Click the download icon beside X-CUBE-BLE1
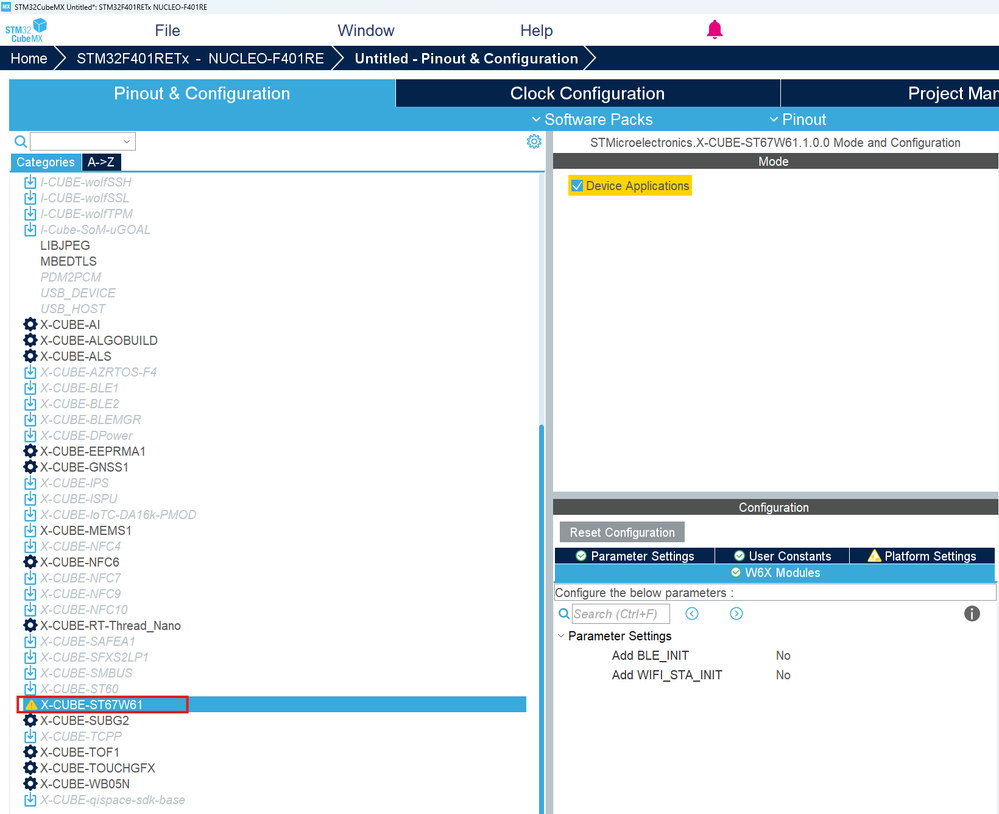The image size is (999, 814). click(30, 388)
